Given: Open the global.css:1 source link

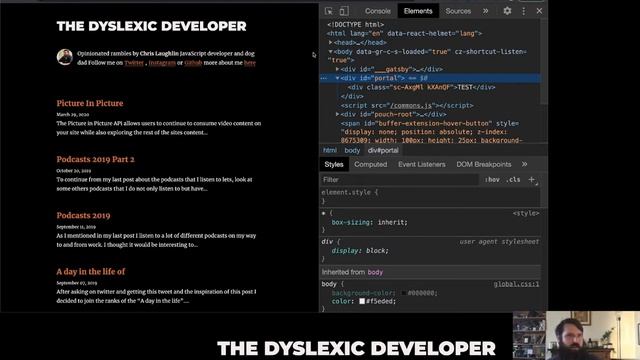Looking at the screenshot, I should [x=516, y=284].
